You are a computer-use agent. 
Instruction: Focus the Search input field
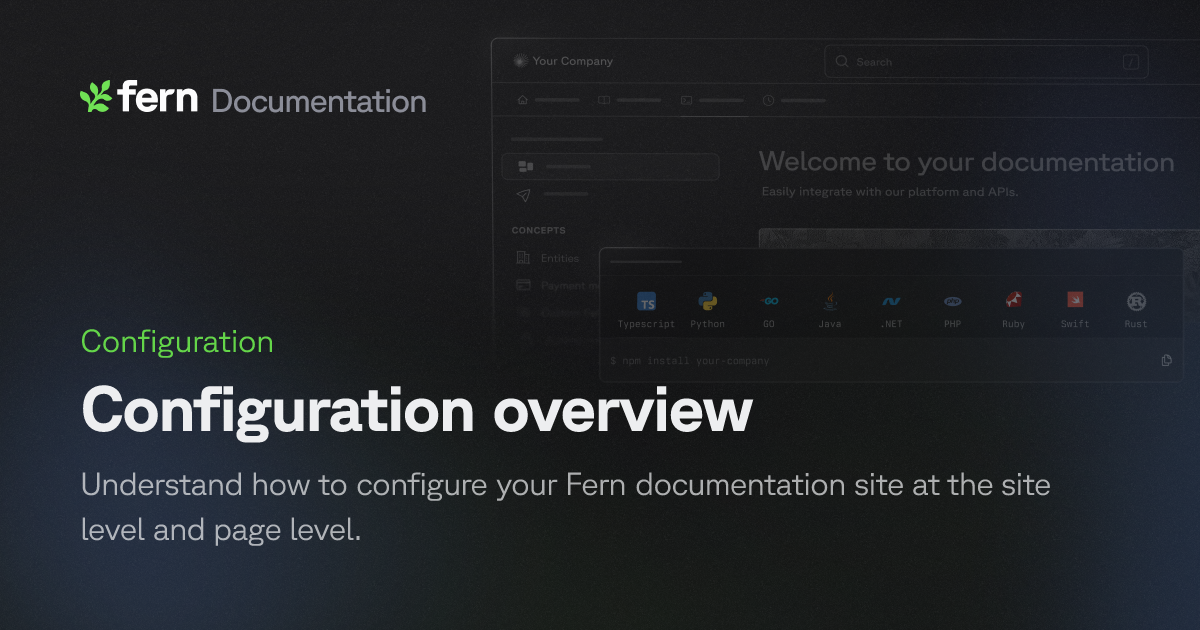tap(986, 62)
